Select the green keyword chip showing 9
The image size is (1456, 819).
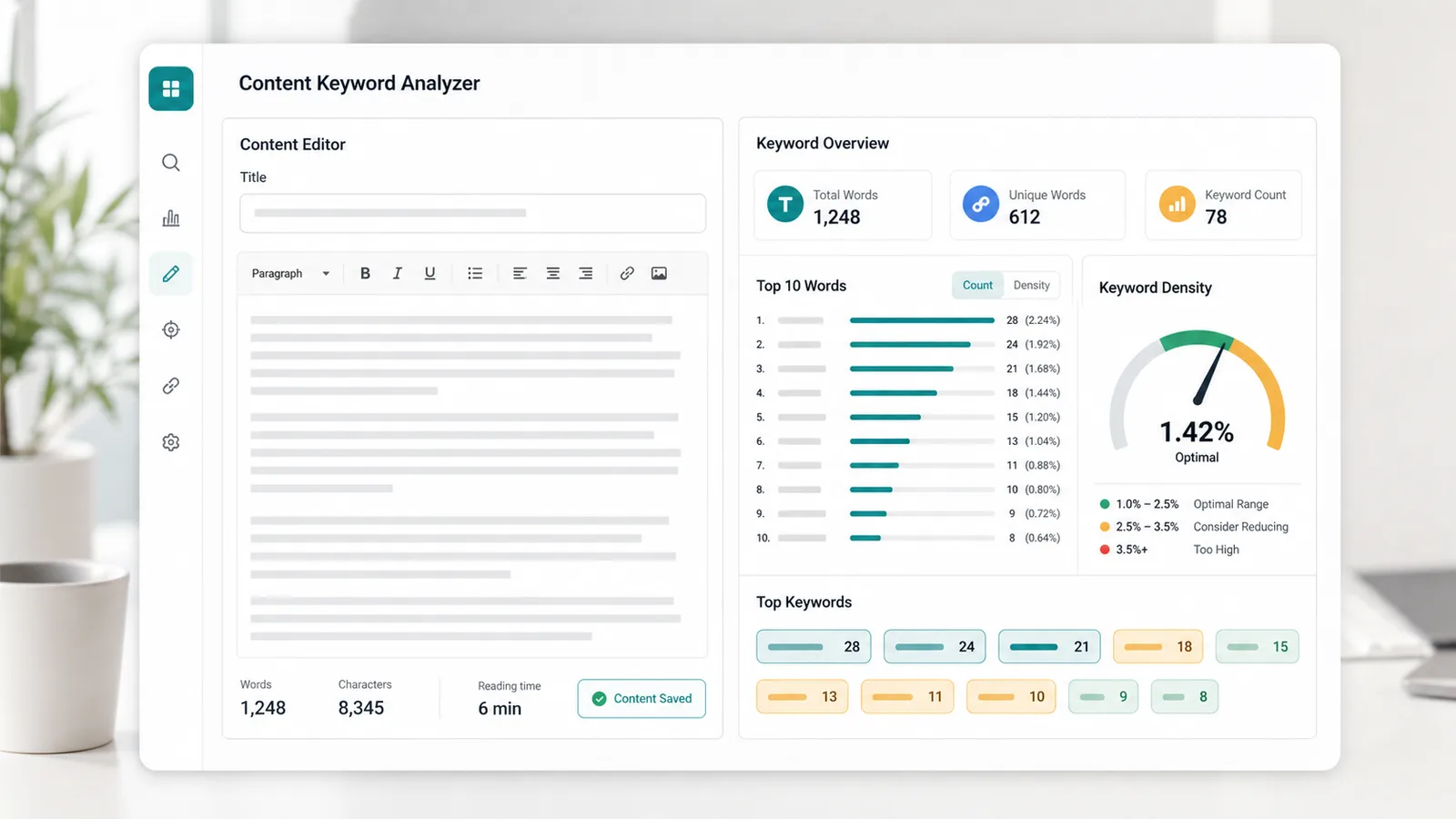[1103, 697]
